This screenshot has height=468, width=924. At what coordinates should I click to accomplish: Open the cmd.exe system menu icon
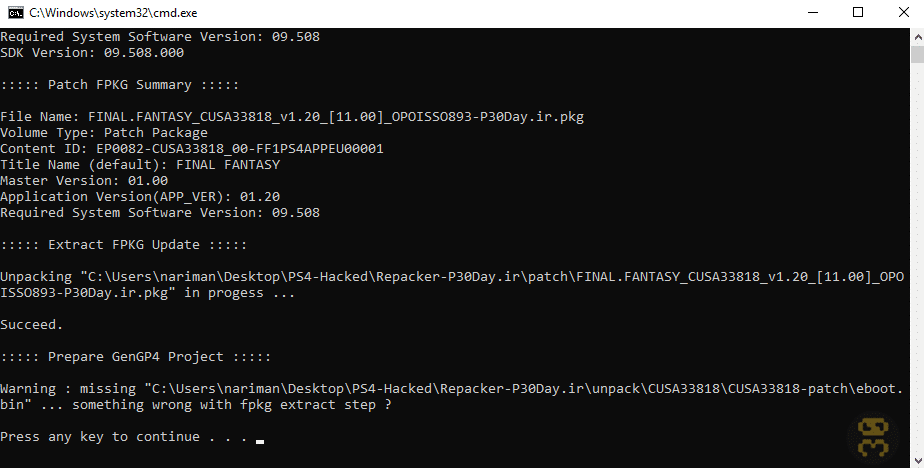(x=16, y=12)
